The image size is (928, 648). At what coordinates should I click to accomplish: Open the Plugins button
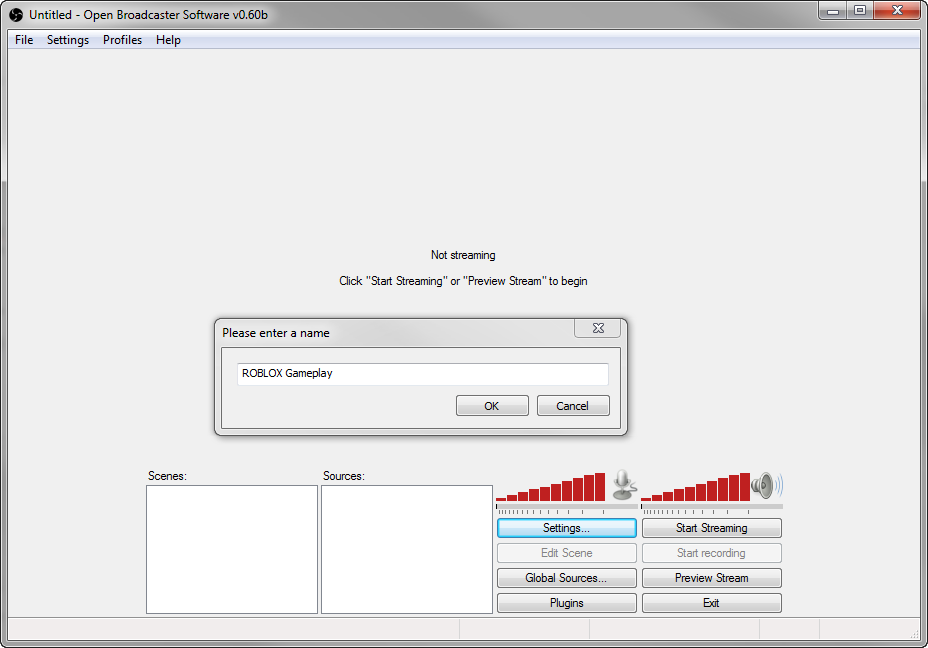coord(566,602)
